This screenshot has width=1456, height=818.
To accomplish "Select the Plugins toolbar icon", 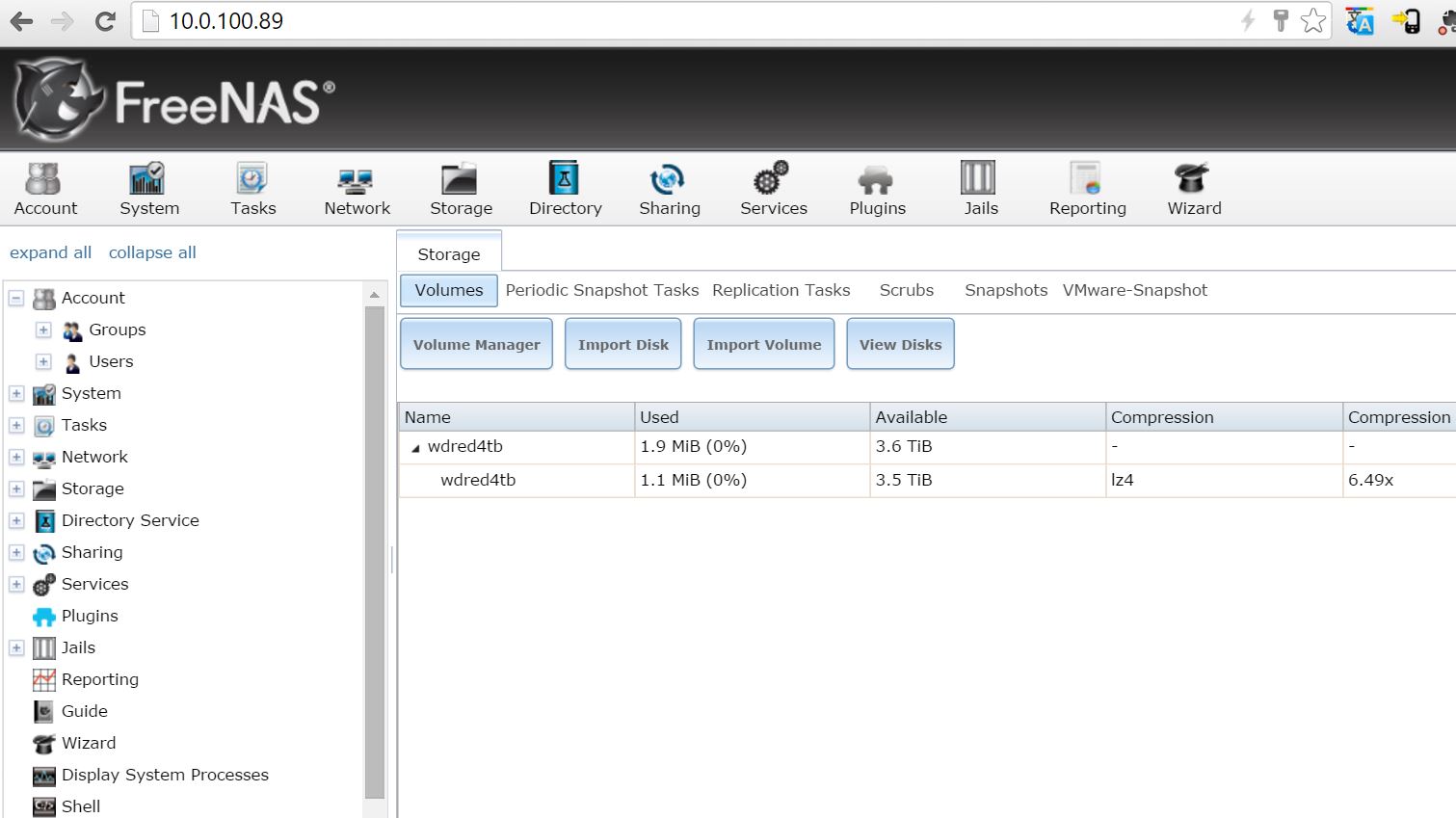I will click(876, 179).
